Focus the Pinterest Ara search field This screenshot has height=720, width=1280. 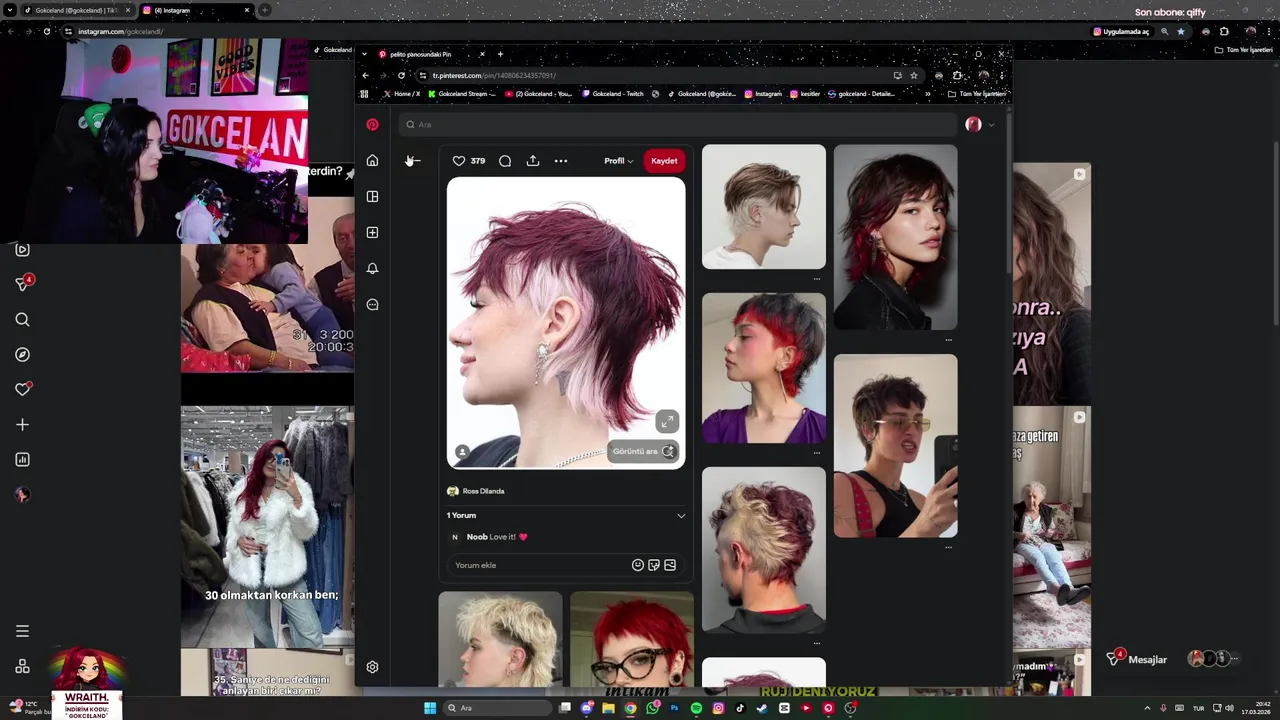[x=677, y=125]
